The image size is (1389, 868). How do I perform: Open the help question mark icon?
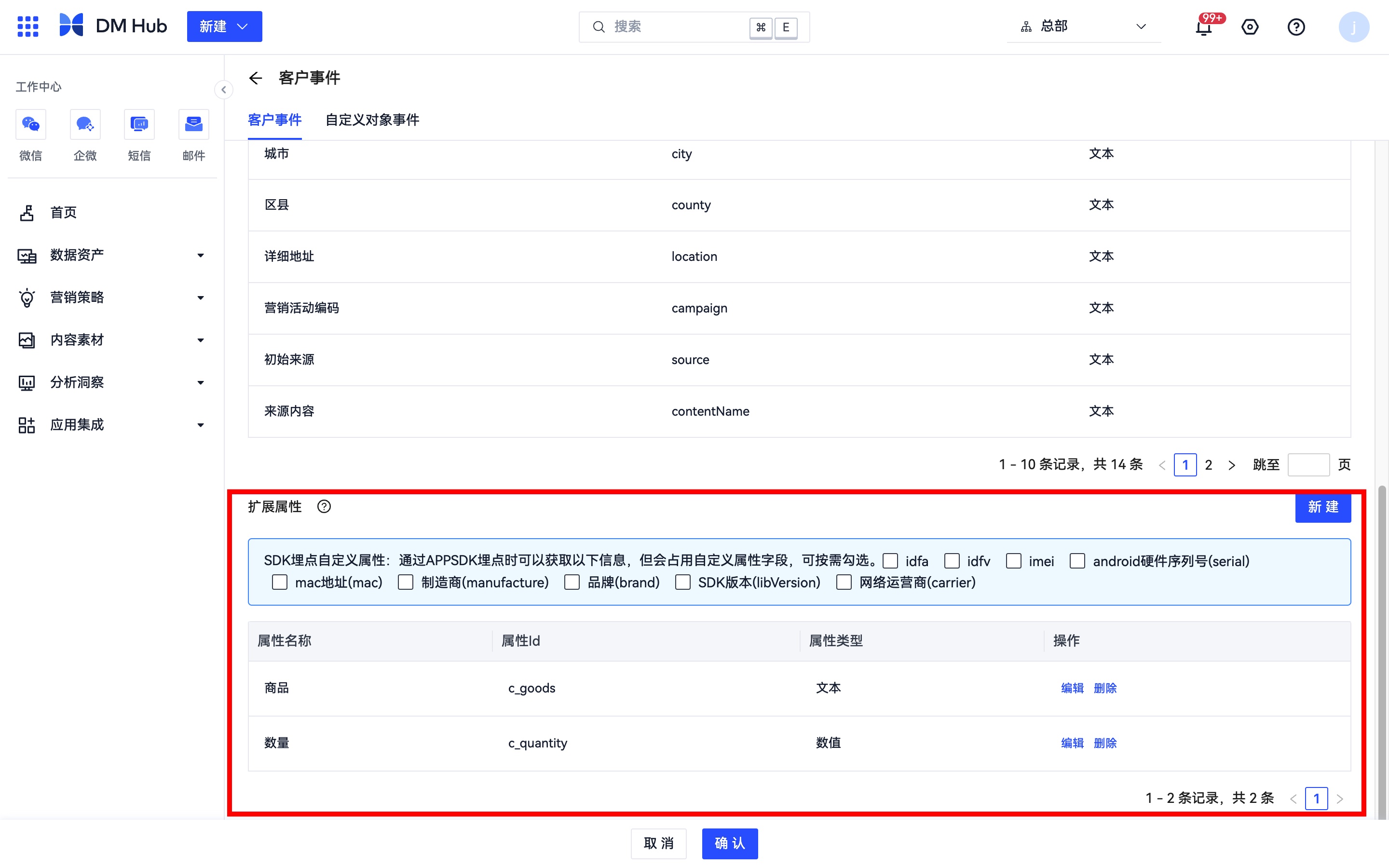(1296, 27)
